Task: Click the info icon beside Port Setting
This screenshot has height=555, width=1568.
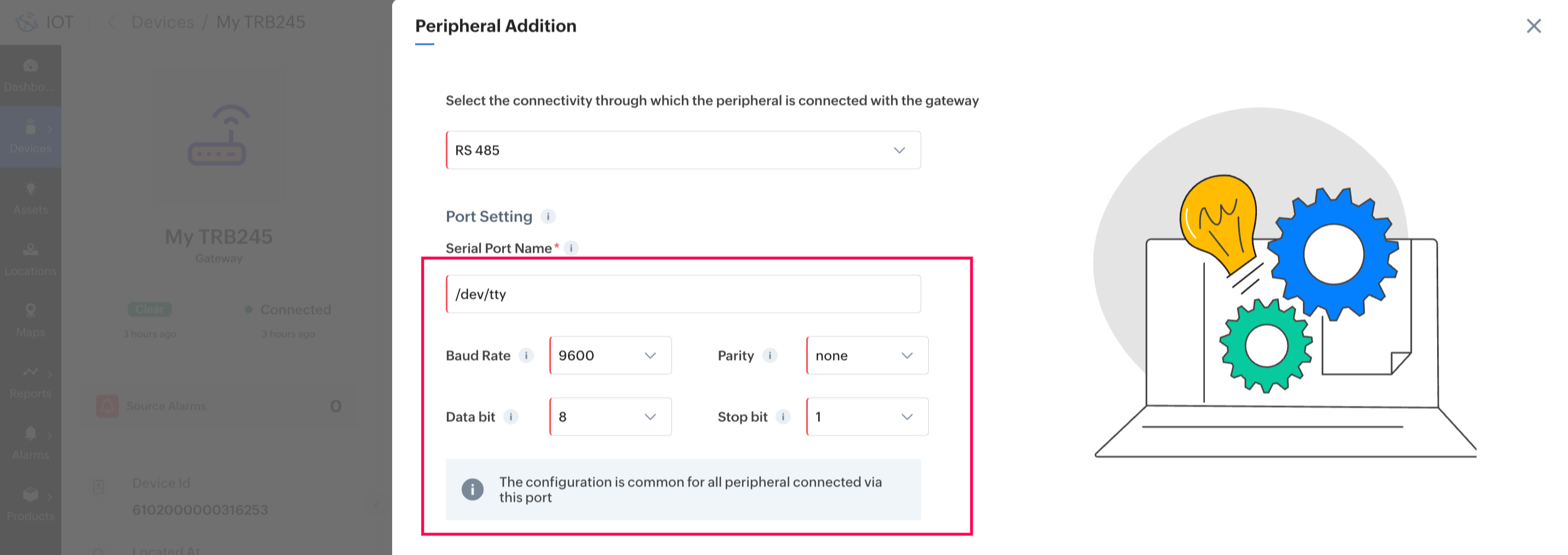Action: click(548, 217)
